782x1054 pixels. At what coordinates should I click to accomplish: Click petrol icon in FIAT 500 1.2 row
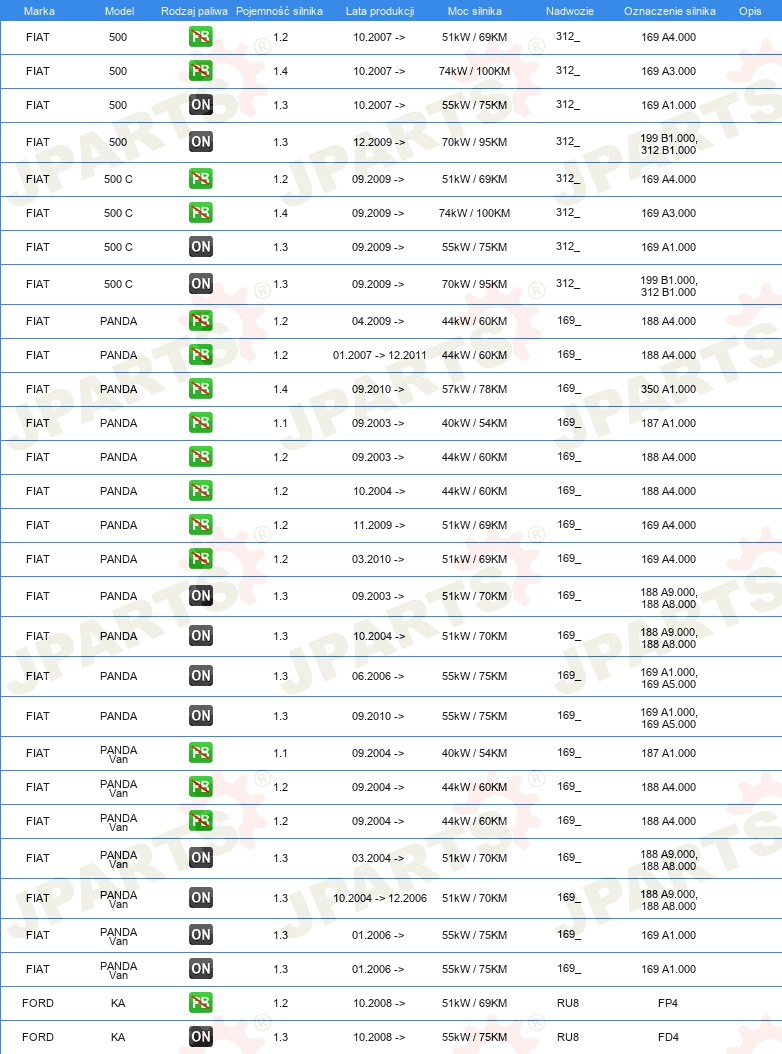point(200,37)
